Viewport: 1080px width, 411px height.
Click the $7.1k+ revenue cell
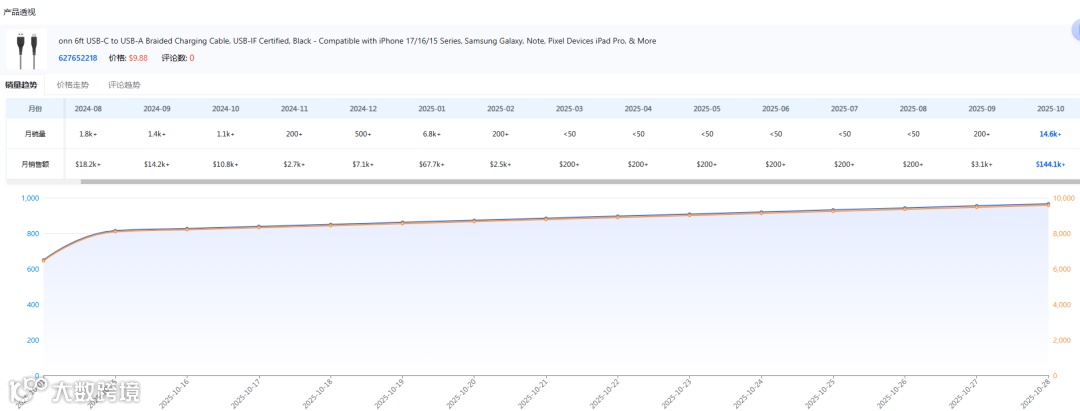click(x=363, y=165)
